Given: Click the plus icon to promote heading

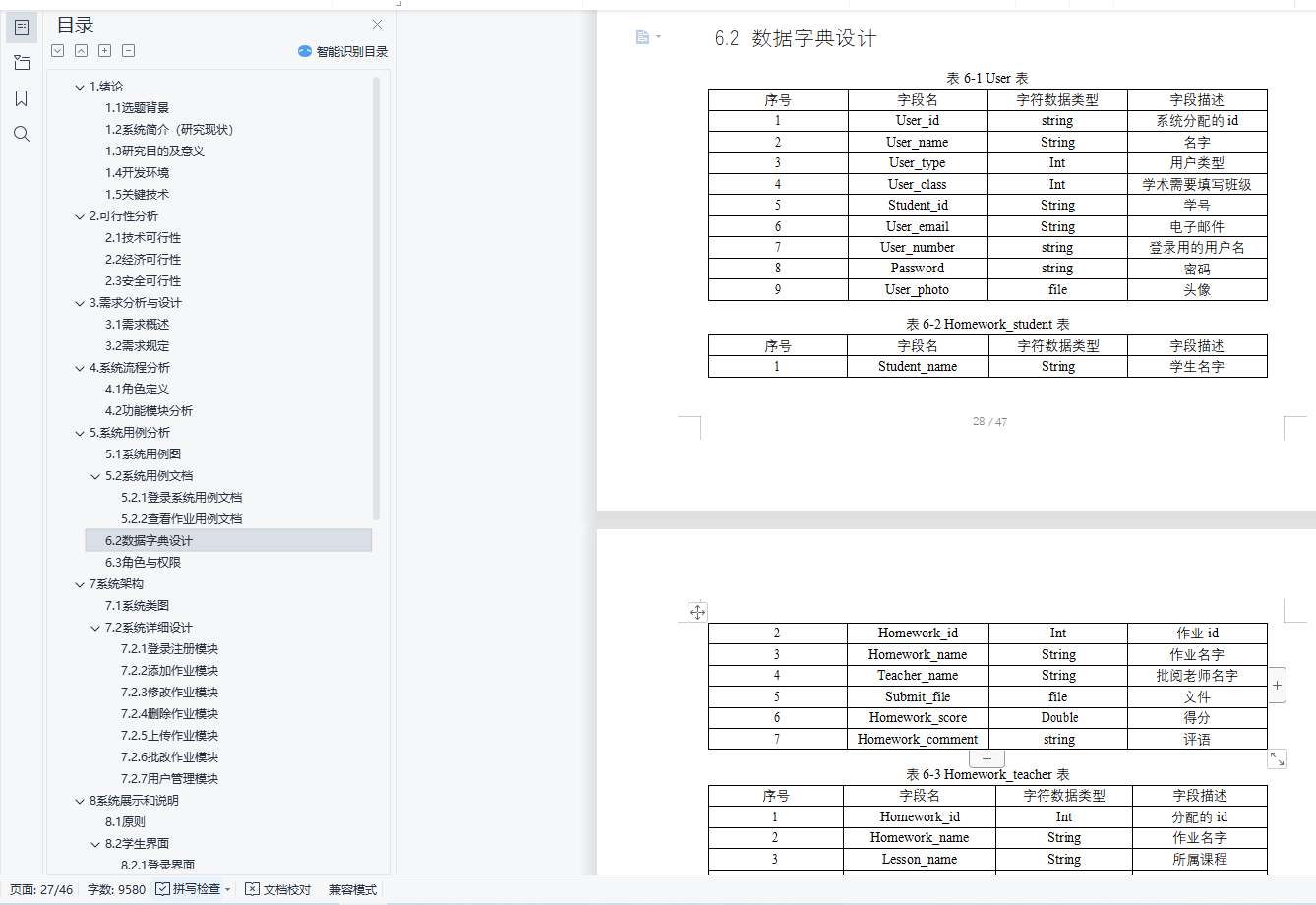Looking at the screenshot, I should (x=105, y=51).
